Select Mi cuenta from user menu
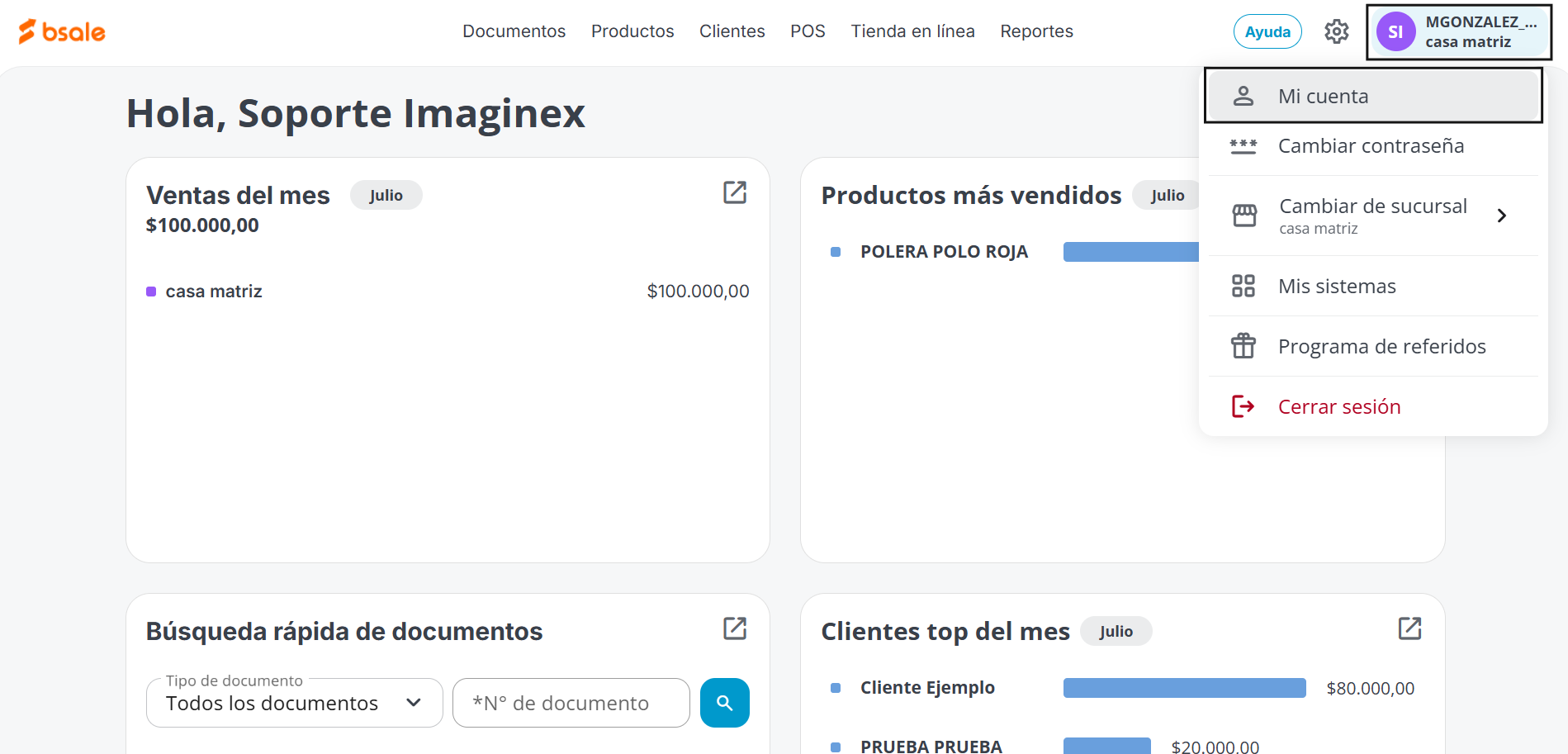 (1373, 96)
